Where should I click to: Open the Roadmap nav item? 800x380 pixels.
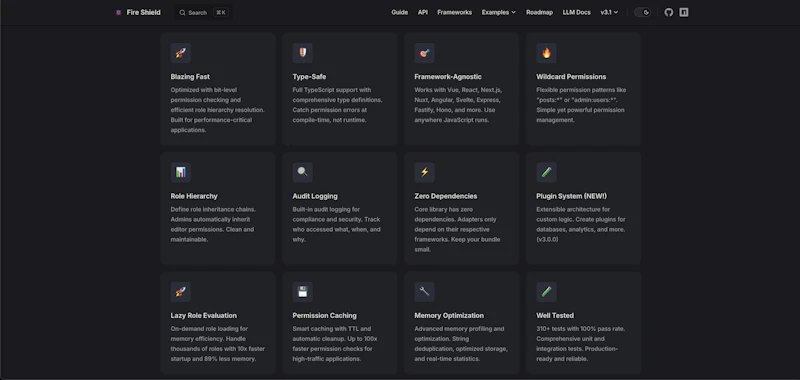click(539, 12)
